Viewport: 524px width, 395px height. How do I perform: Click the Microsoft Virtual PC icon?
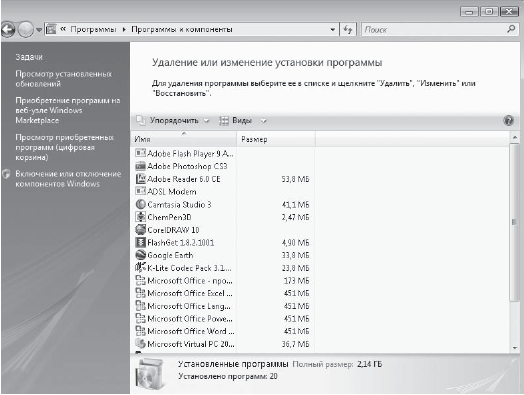point(140,344)
